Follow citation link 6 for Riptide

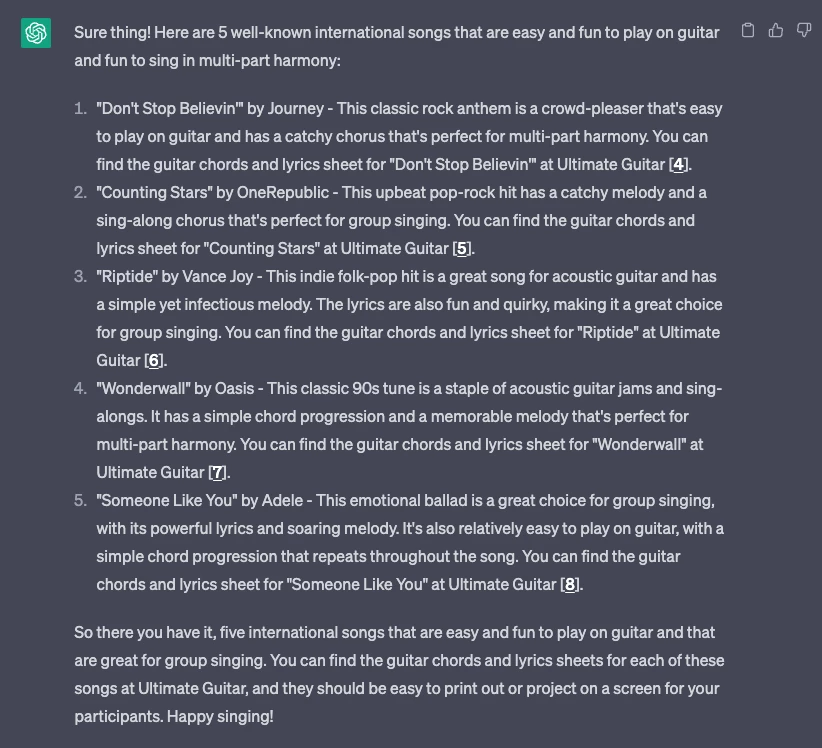153,361
